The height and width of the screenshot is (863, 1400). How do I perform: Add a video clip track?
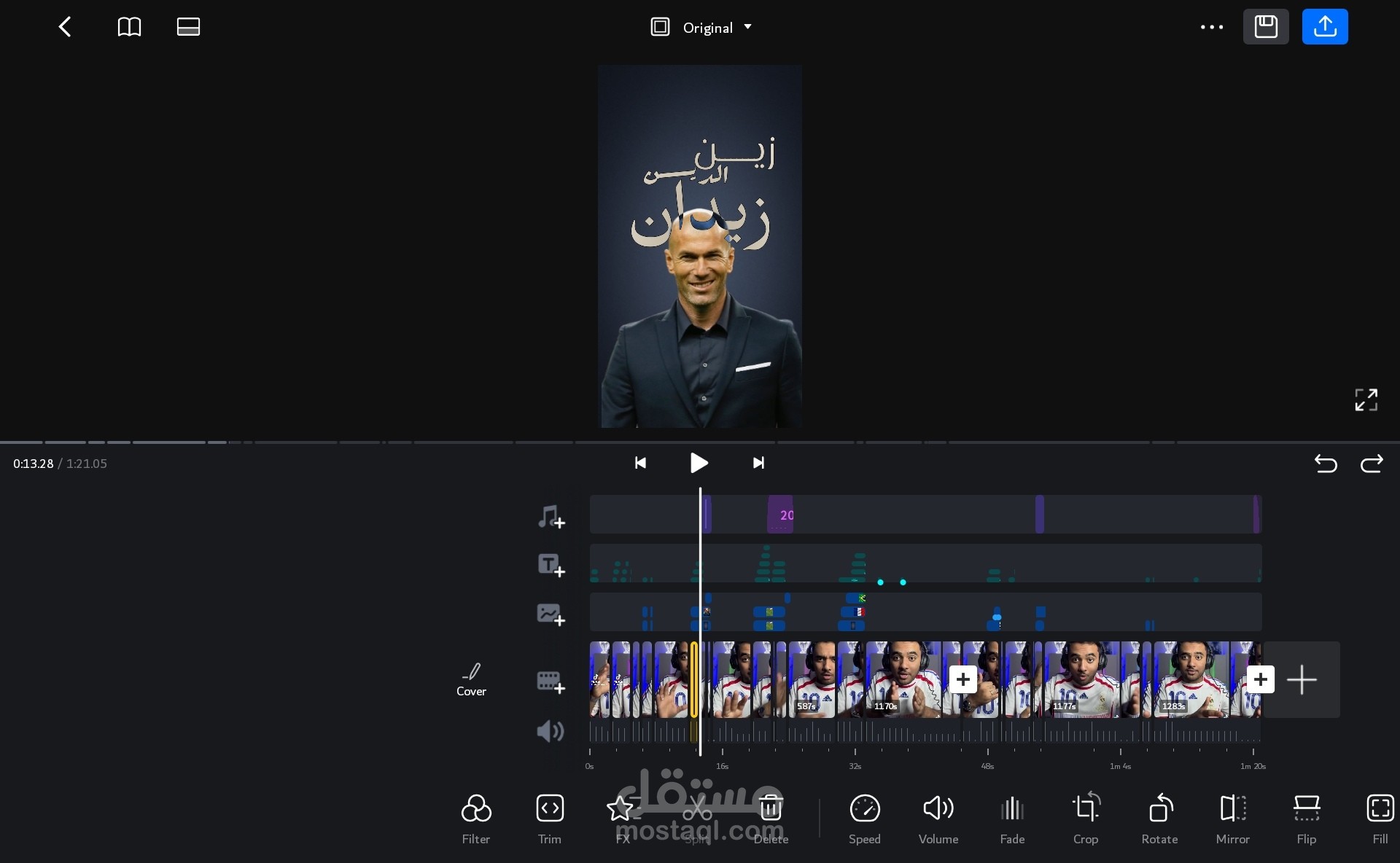click(551, 682)
